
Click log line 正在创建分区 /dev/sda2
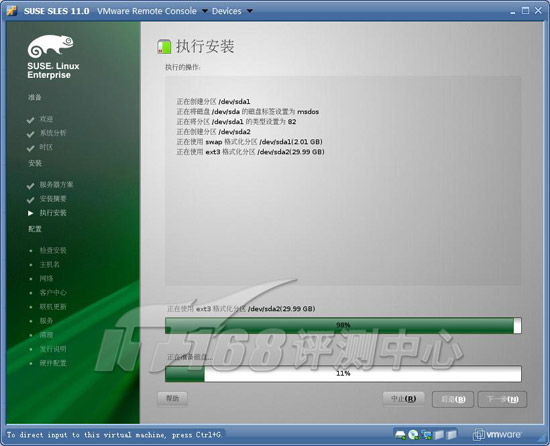213,132
